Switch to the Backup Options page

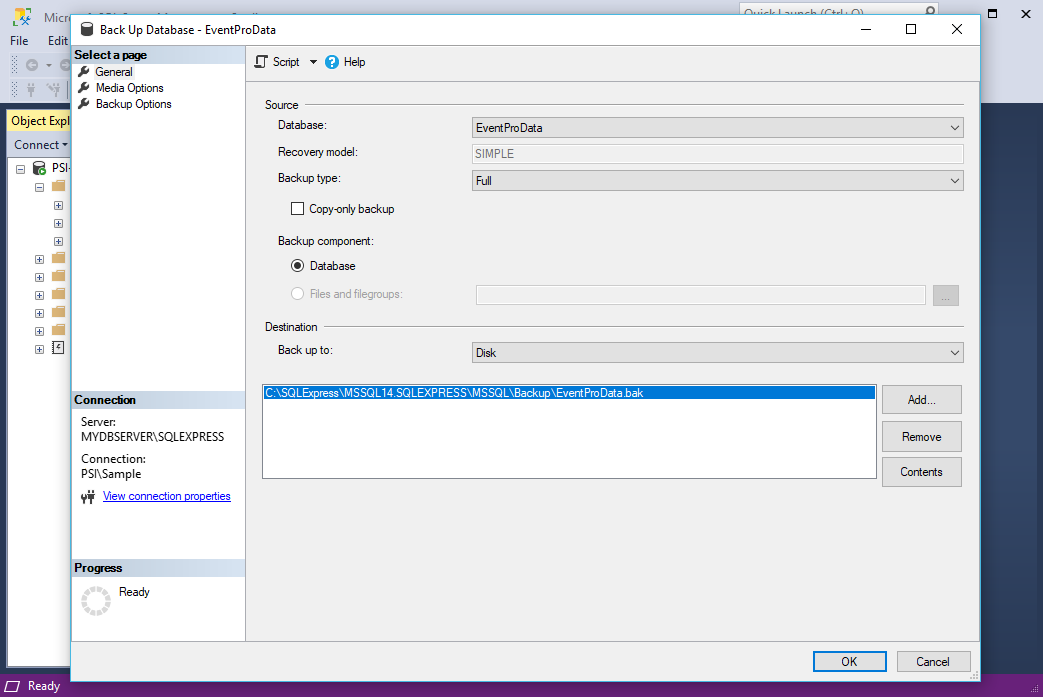[x=134, y=104]
